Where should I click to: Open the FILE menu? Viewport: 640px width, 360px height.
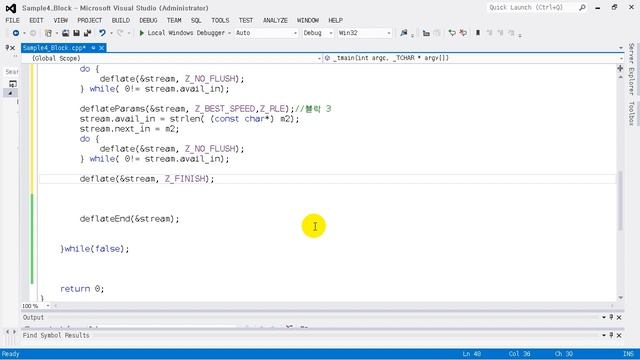(x=12, y=20)
